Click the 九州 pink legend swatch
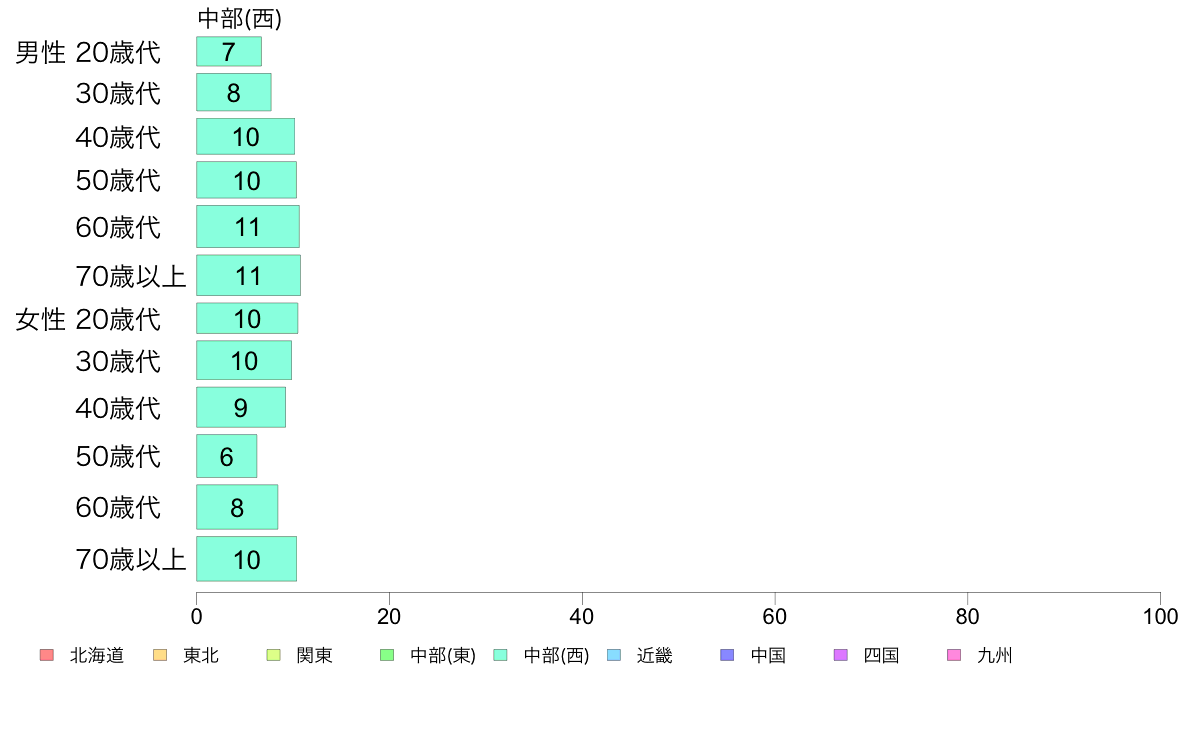Image resolution: width=1188 pixels, height=736 pixels. [954, 655]
